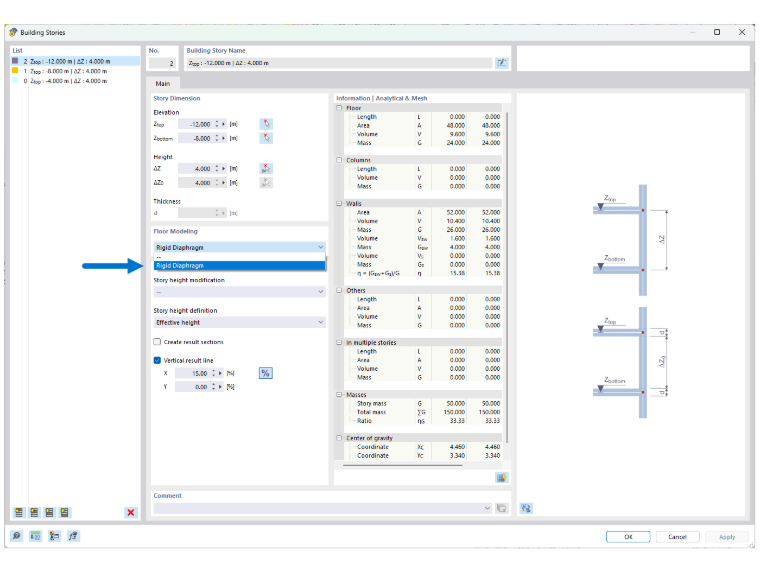This screenshot has height=570, width=760.
Task: Collapse the Floor information group
Action: (x=339, y=108)
